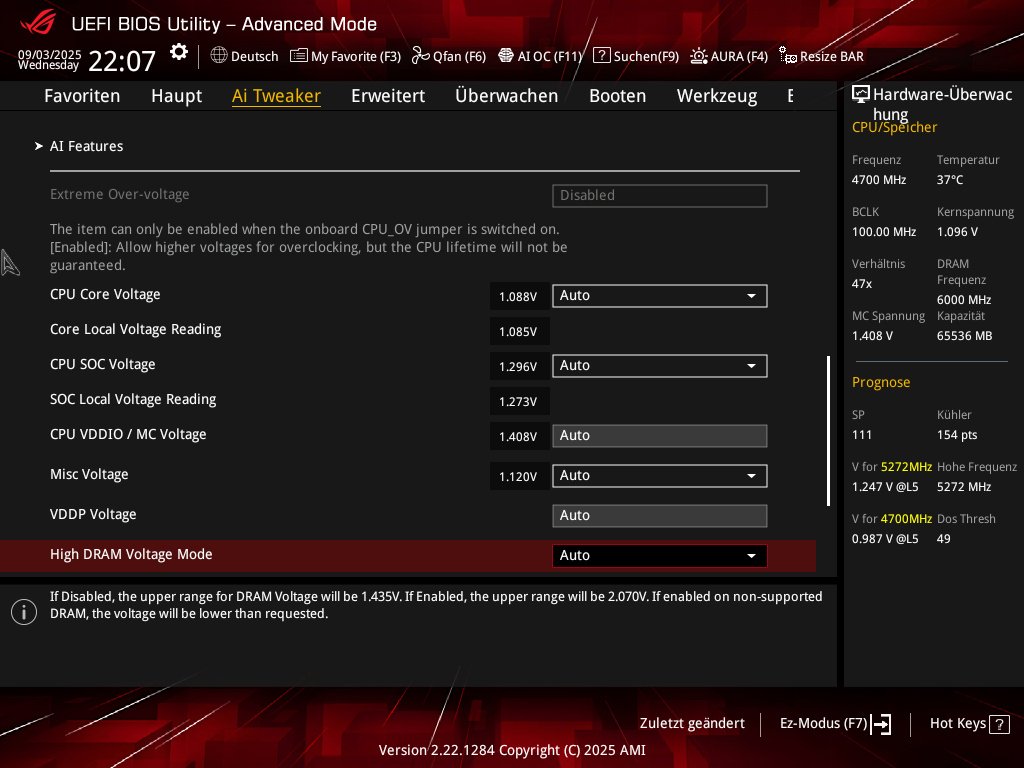
Task: Click the 1.296V SOC voltage value
Action: click(519, 367)
